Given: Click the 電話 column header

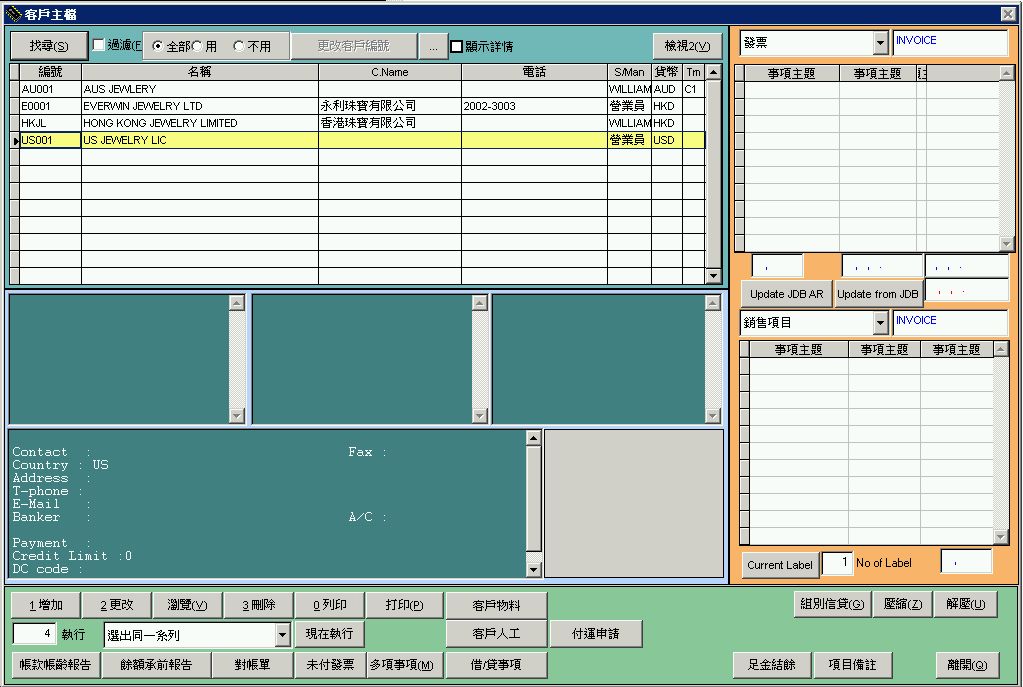Looking at the screenshot, I should (534, 72).
